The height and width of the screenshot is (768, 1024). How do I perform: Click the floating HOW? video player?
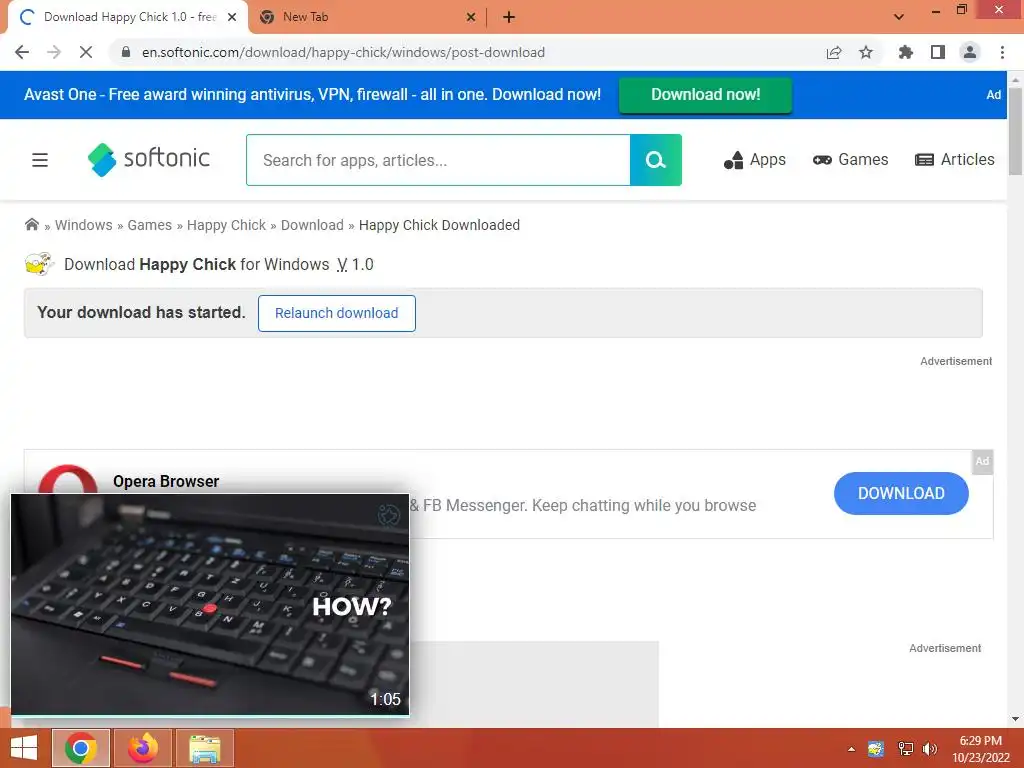210,605
